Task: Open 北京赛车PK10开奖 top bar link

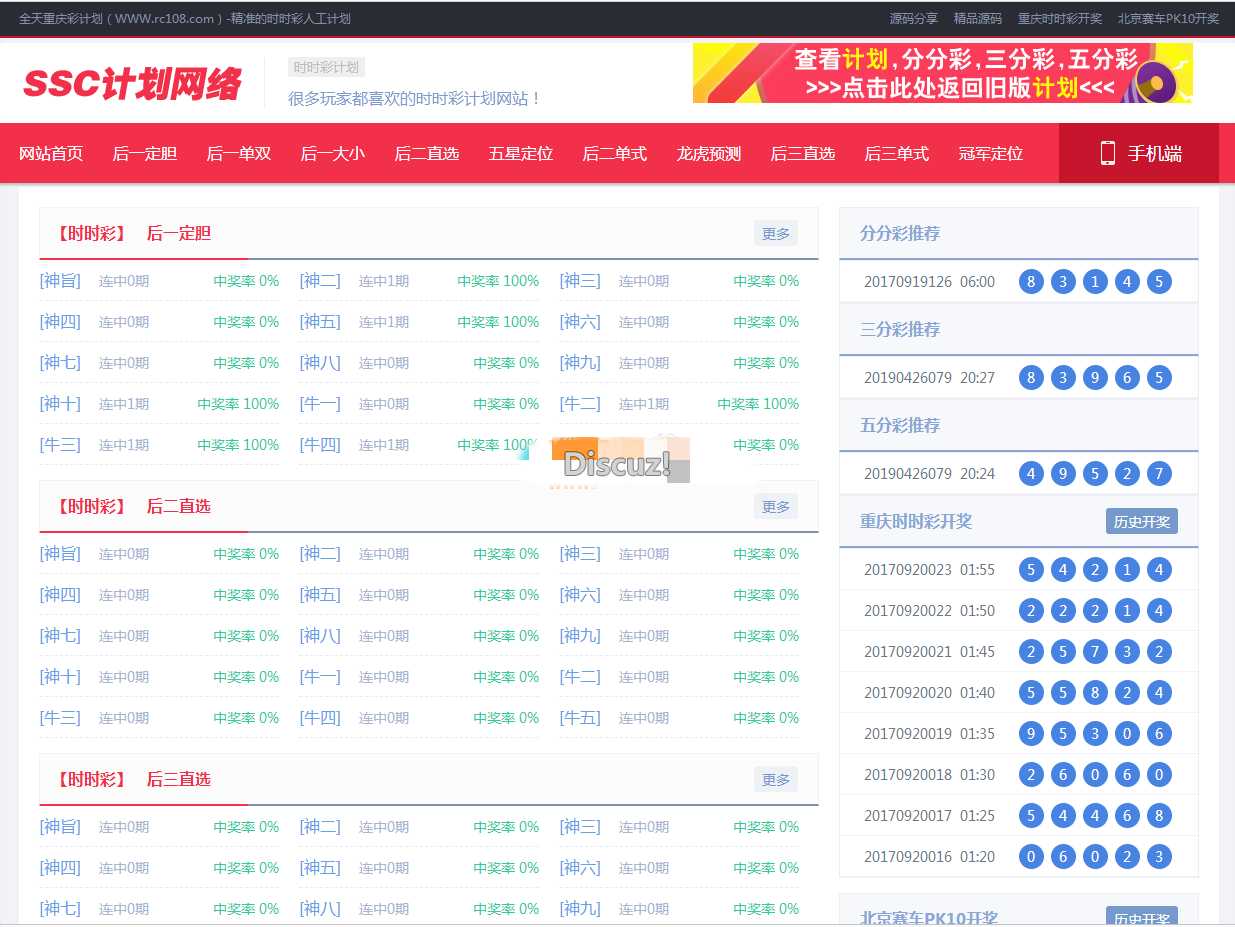Action: tap(1168, 18)
